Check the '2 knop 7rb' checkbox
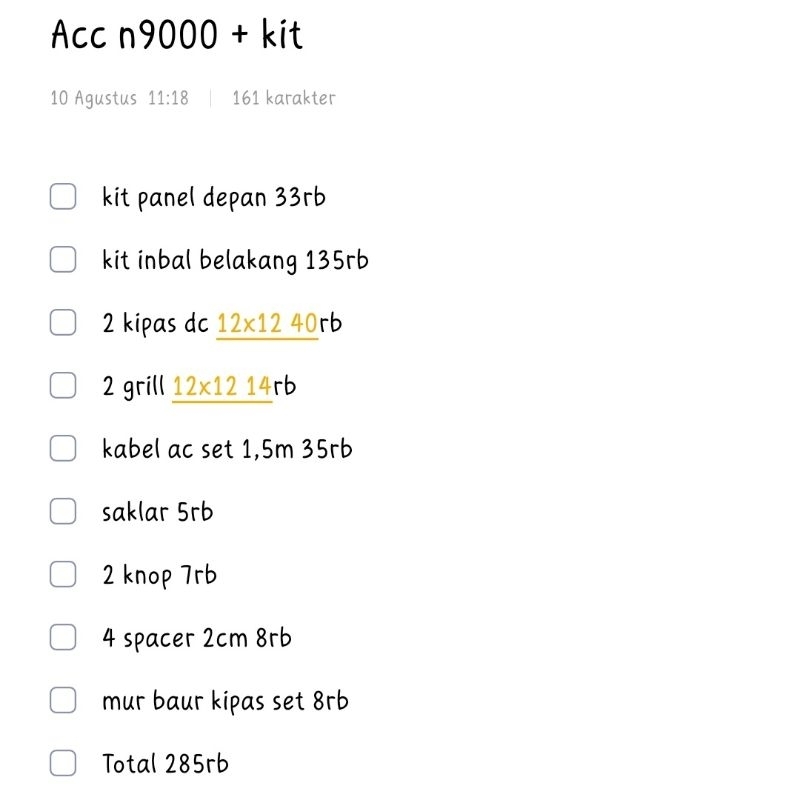 click(x=63, y=575)
